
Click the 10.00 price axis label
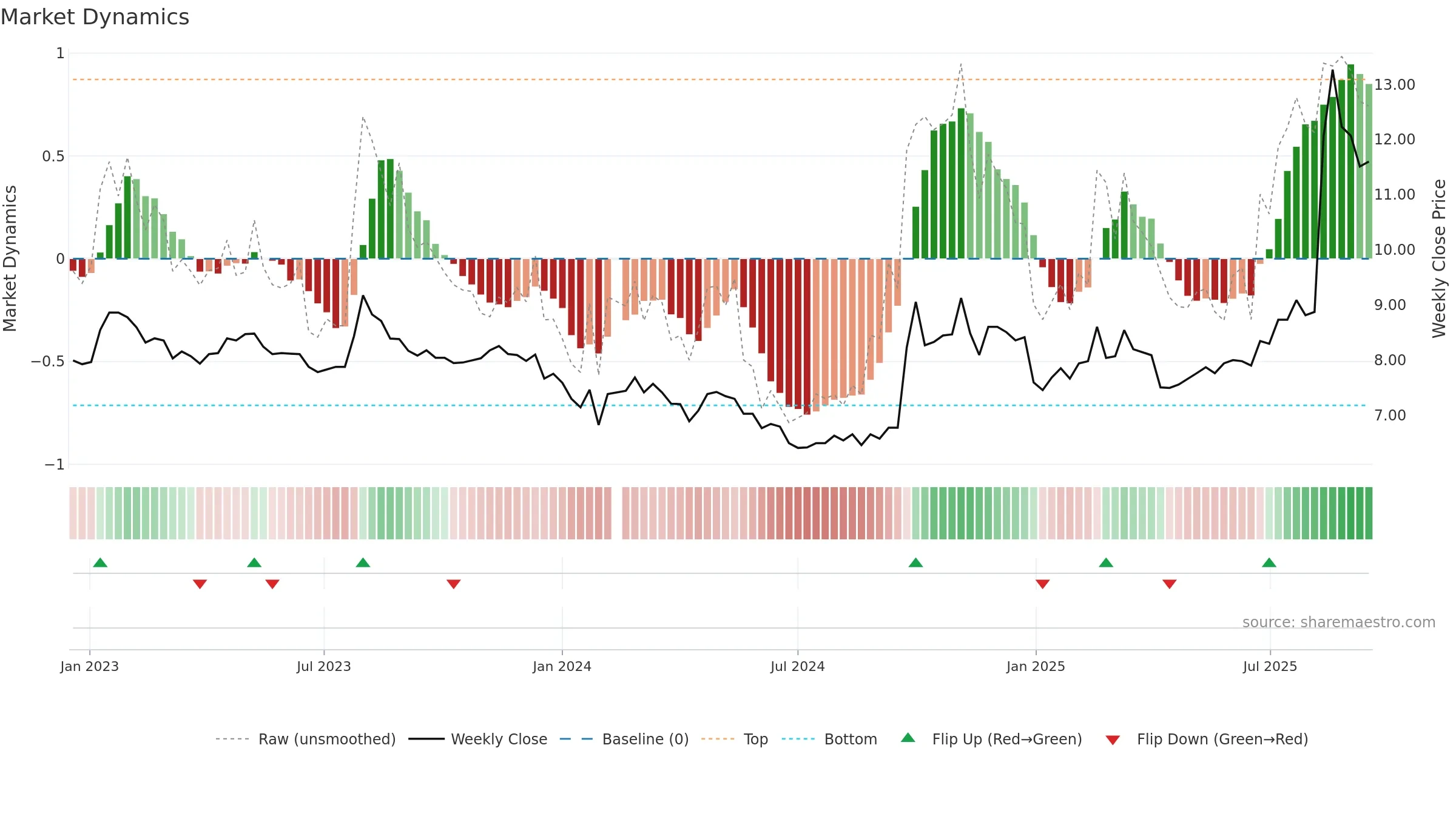click(x=1395, y=249)
